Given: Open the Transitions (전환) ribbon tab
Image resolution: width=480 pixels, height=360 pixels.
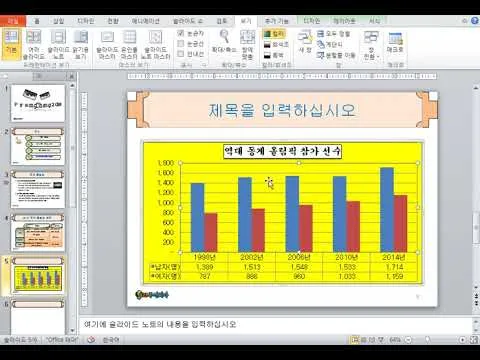Looking at the screenshot, I should click(113, 21).
